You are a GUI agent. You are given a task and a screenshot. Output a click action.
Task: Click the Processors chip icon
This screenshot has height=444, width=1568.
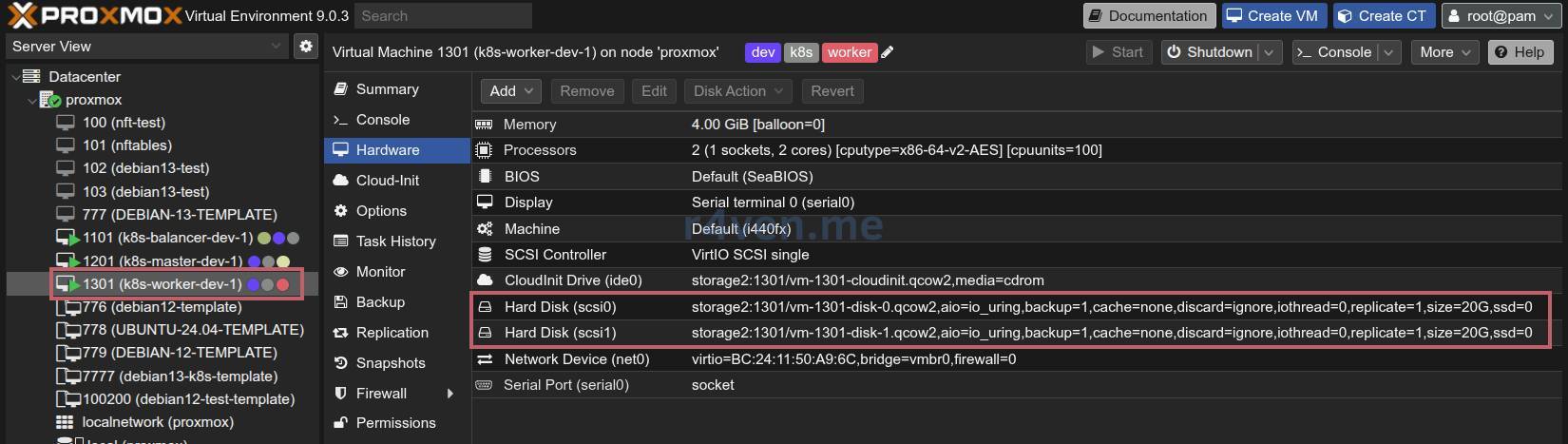[x=485, y=150]
